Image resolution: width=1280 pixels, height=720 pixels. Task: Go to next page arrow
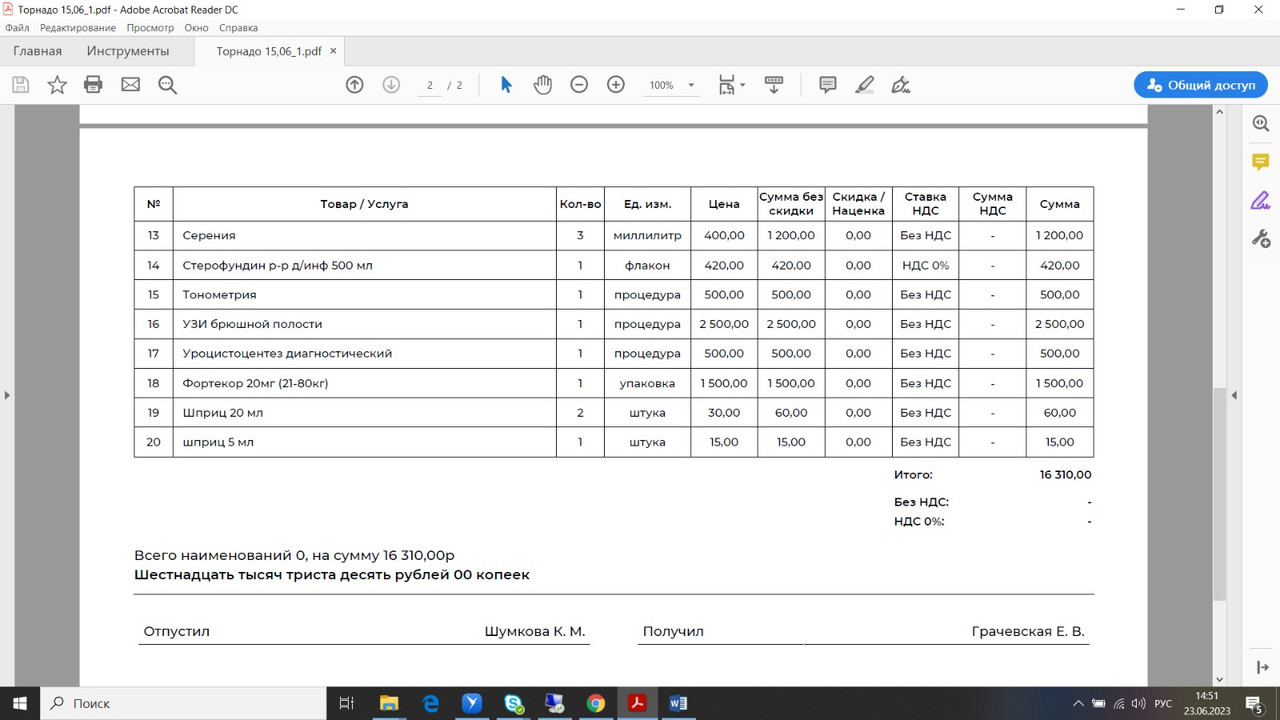[x=391, y=85]
